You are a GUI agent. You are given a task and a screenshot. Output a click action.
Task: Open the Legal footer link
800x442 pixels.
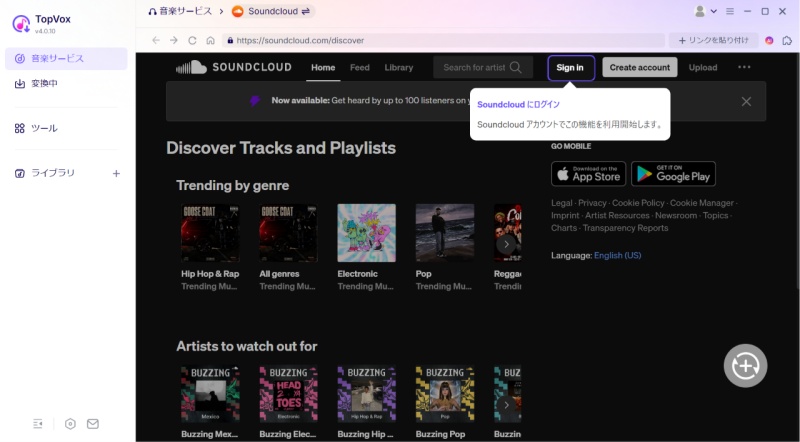[562, 203]
